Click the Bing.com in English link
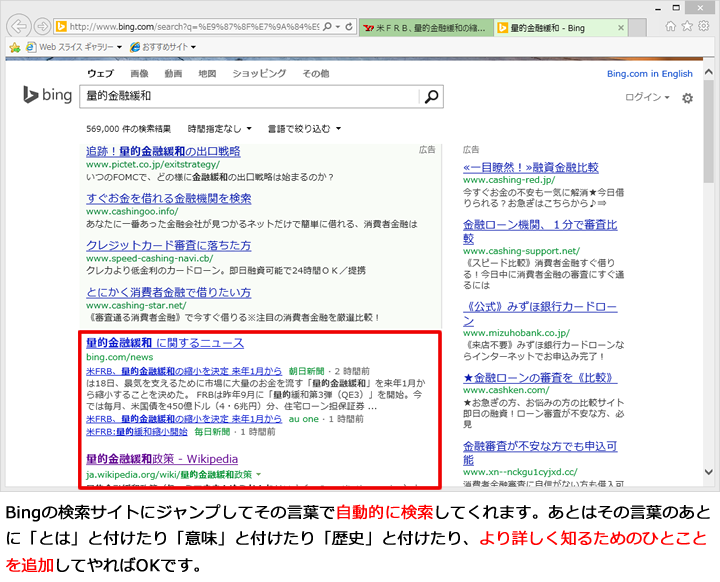 [x=649, y=73]
